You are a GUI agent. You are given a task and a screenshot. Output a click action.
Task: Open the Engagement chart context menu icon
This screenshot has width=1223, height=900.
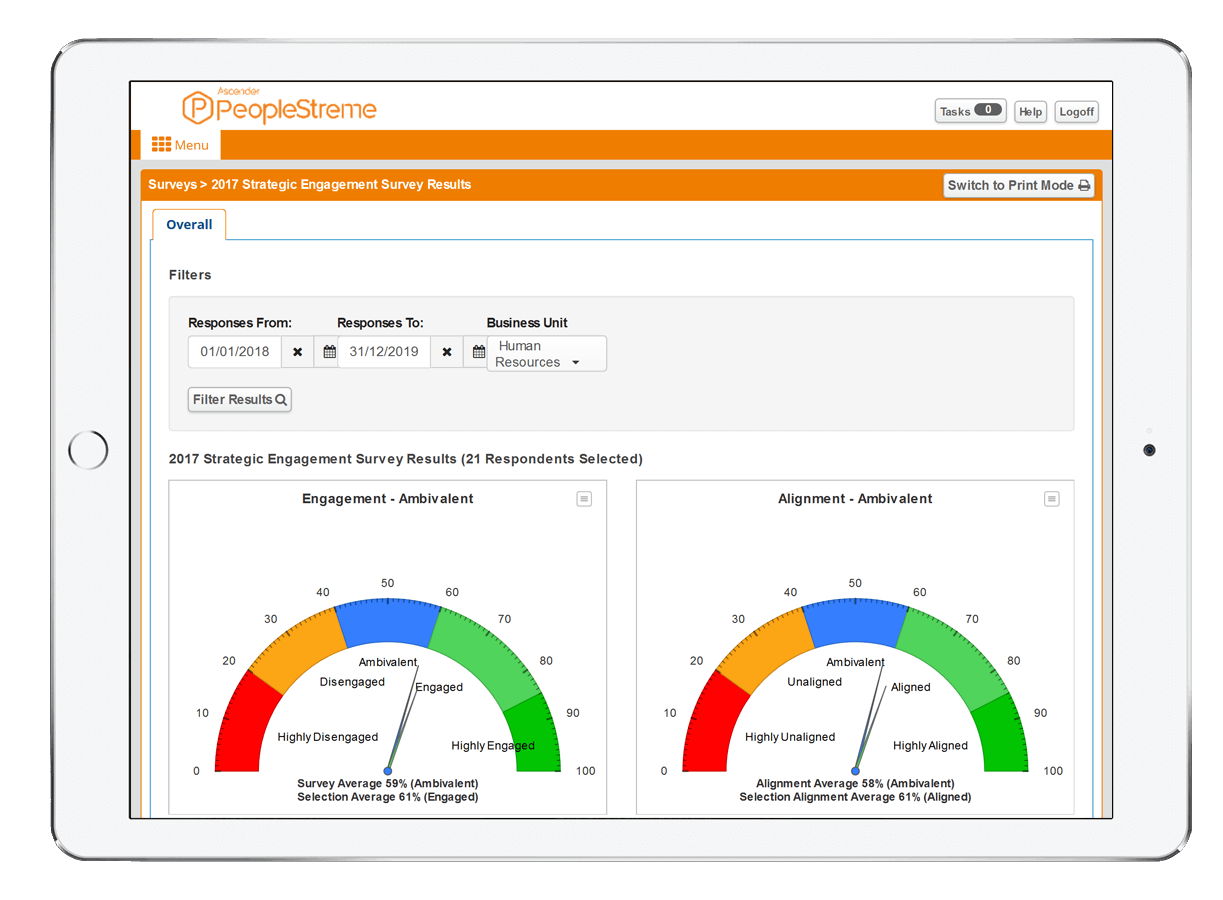pos(584,499)
